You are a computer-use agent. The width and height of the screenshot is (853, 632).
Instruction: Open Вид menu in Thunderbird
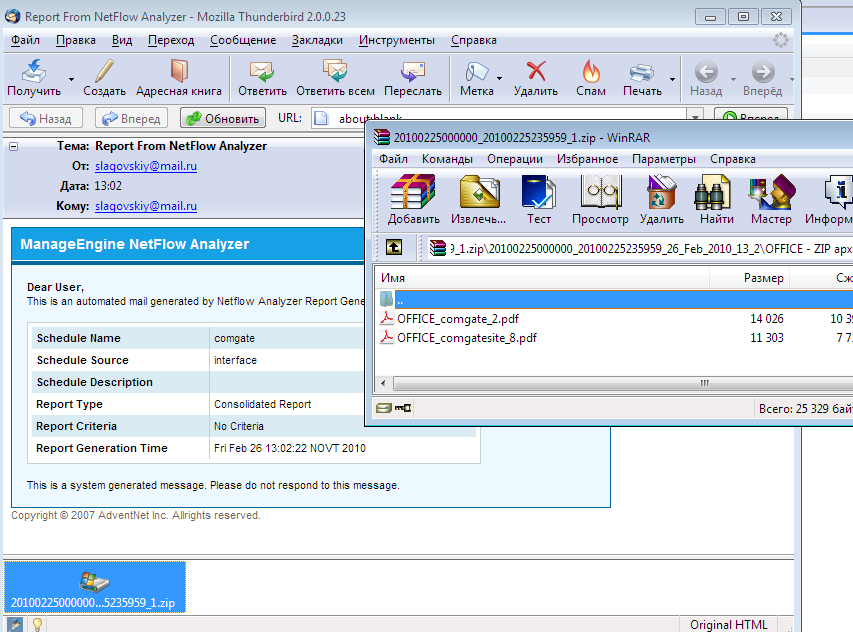click(122, 40)
